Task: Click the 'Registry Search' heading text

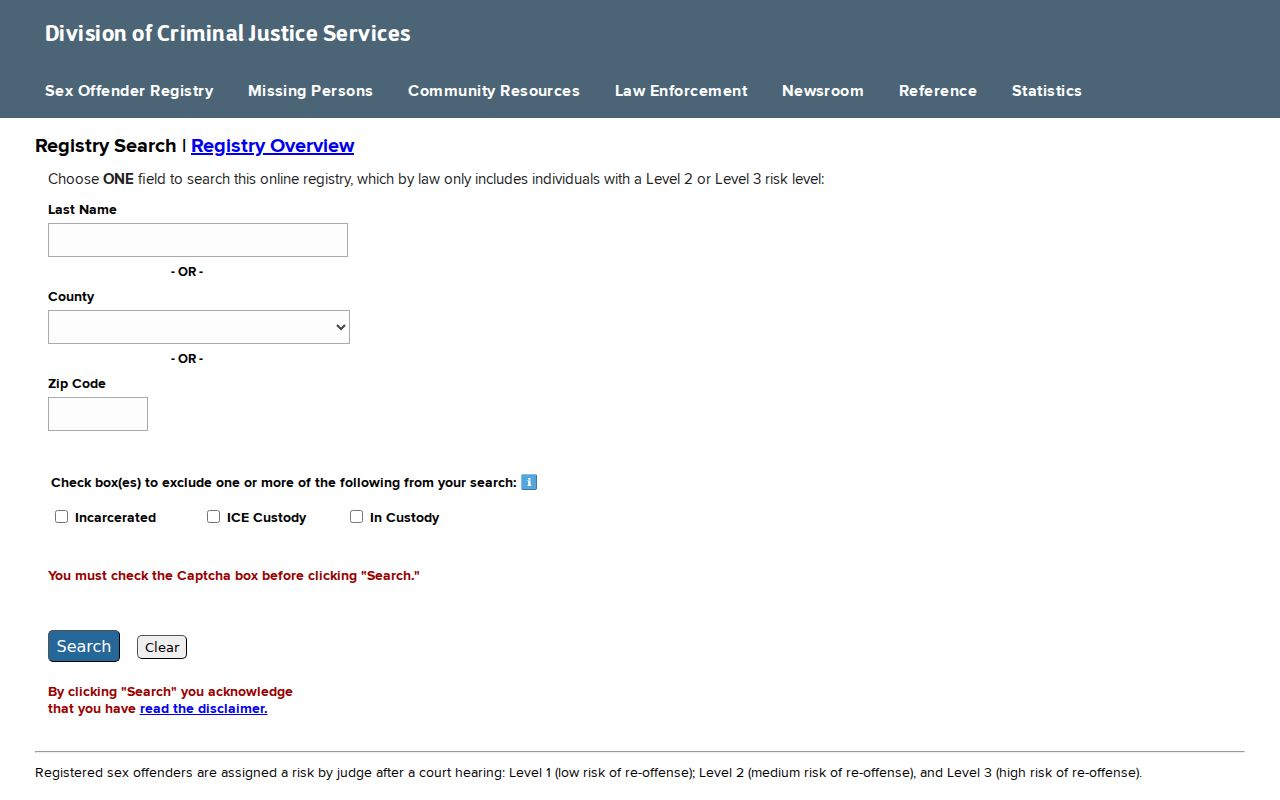Action: 106,146
